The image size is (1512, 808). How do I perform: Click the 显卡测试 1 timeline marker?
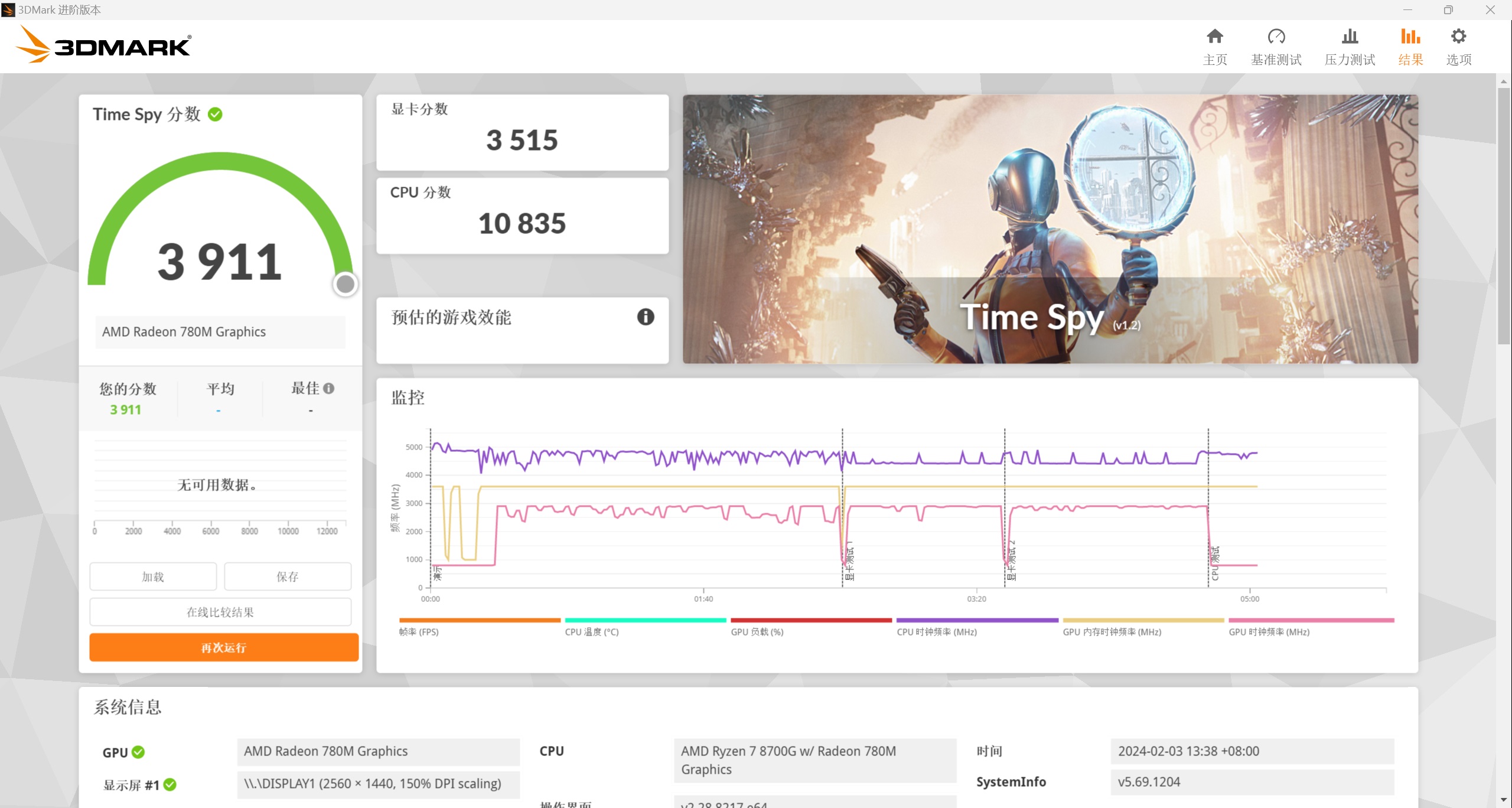pyautogui.click(x=849, y=561)
